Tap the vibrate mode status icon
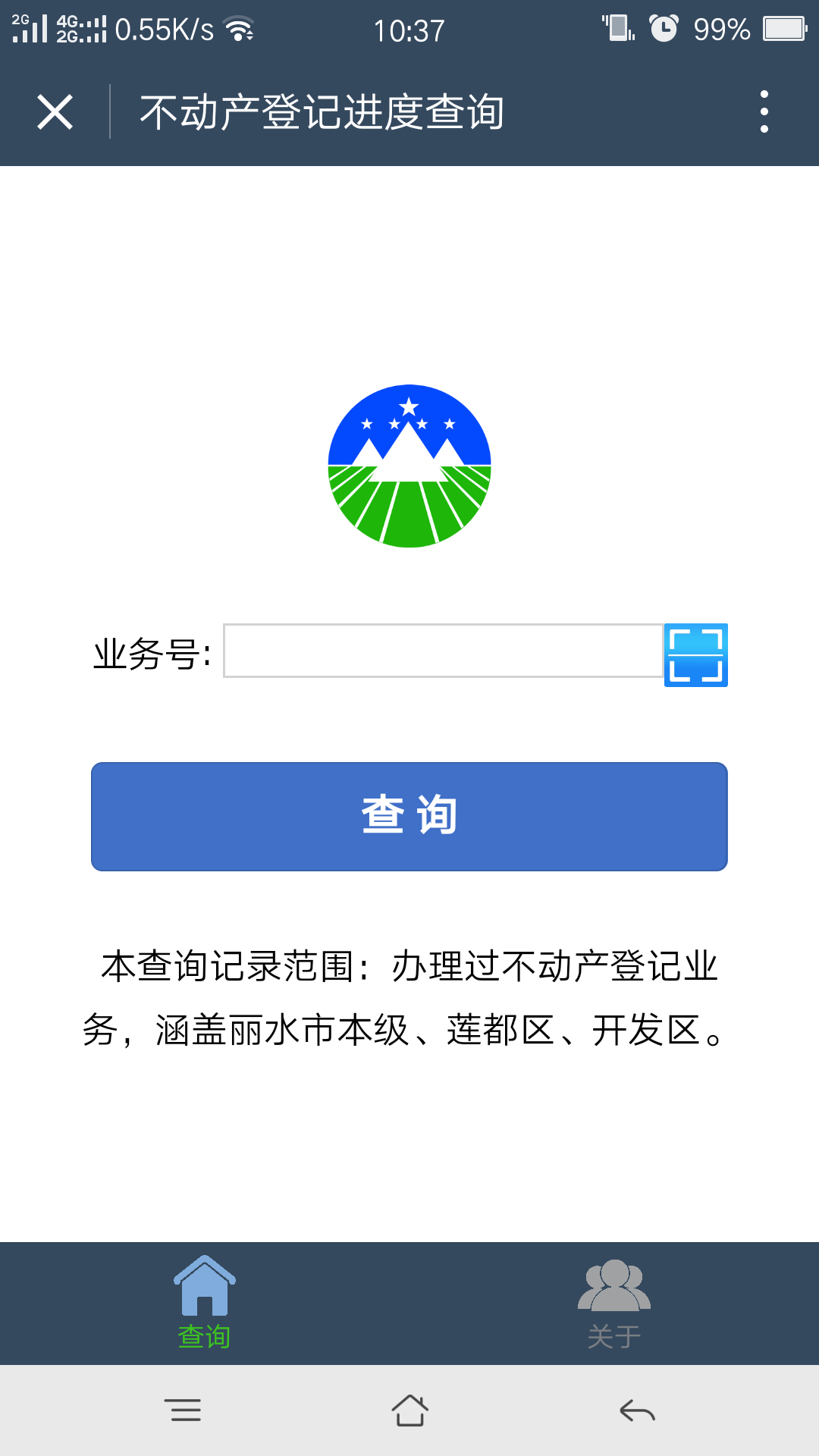Image resolution: width=819 pixels, height=1456 pixels. pyautogui.click(x=618, y=28)
